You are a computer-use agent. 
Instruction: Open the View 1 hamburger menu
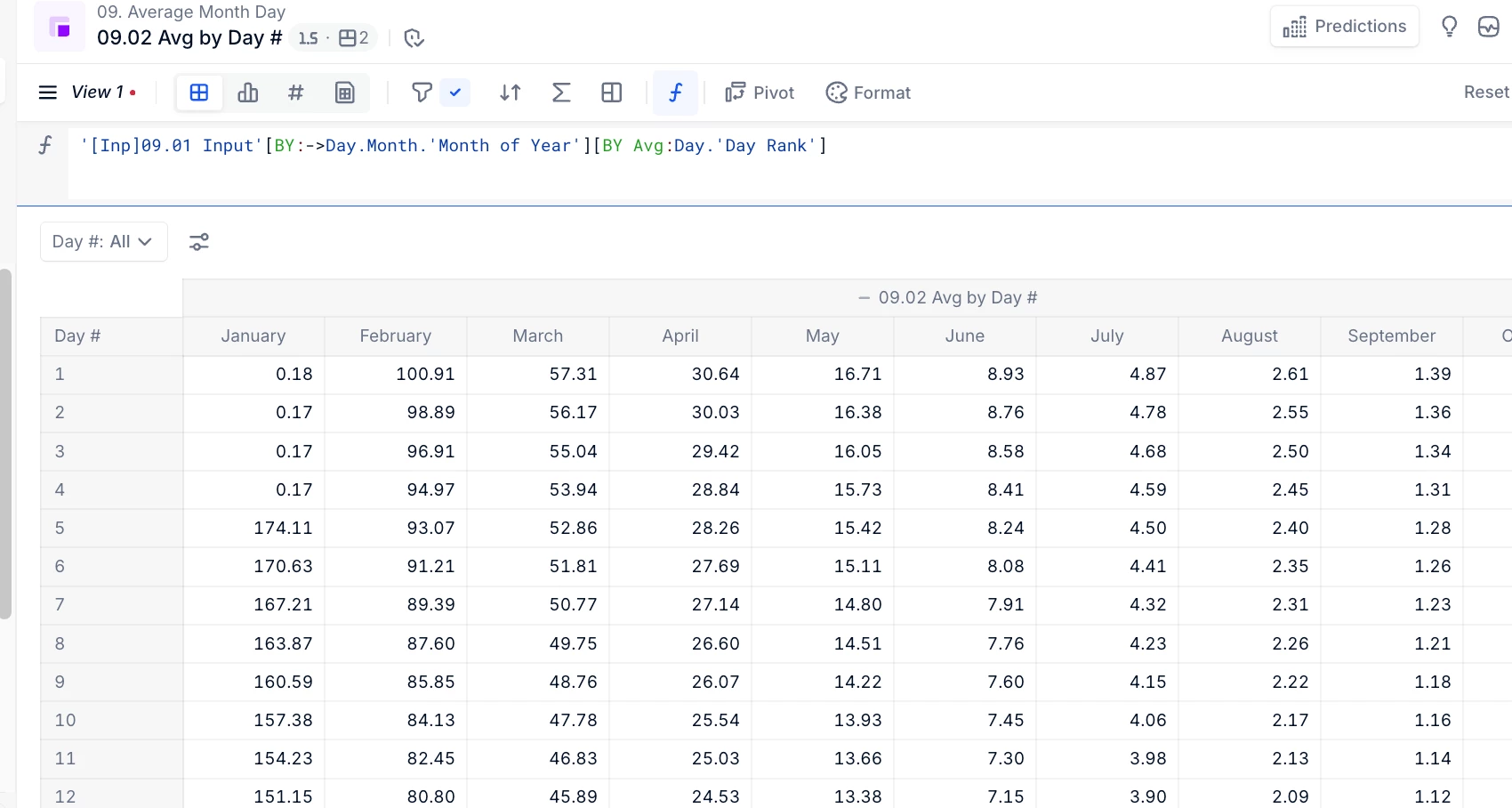click(x=48, y=93)
